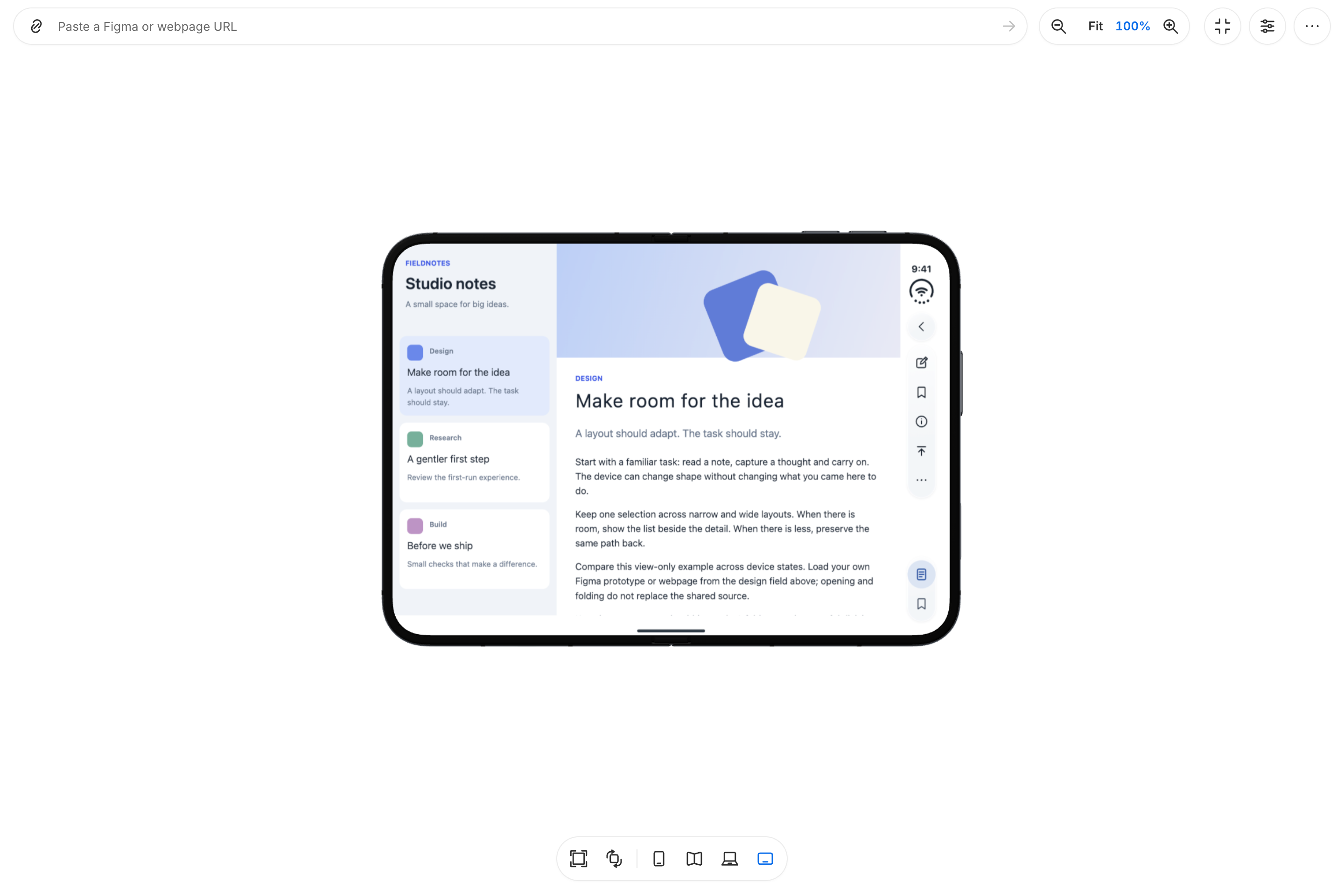Click the collapse fullscreen arrows icon
Image resolution: width=1344 pixels, height=896 pixels.
coord(1222,26)
